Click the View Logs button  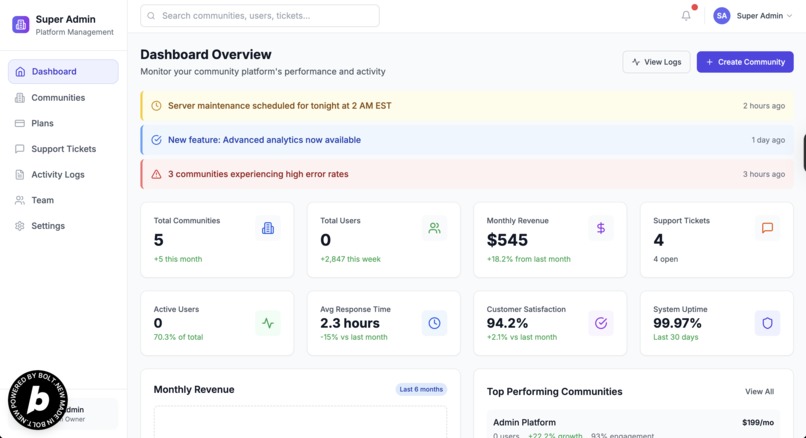(656, 62)
